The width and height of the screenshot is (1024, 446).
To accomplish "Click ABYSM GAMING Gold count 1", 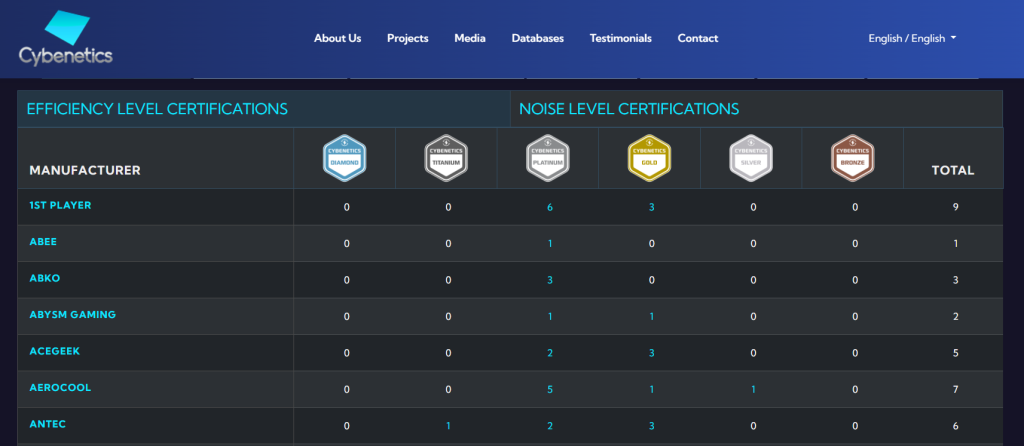I will tap(652, 317).
